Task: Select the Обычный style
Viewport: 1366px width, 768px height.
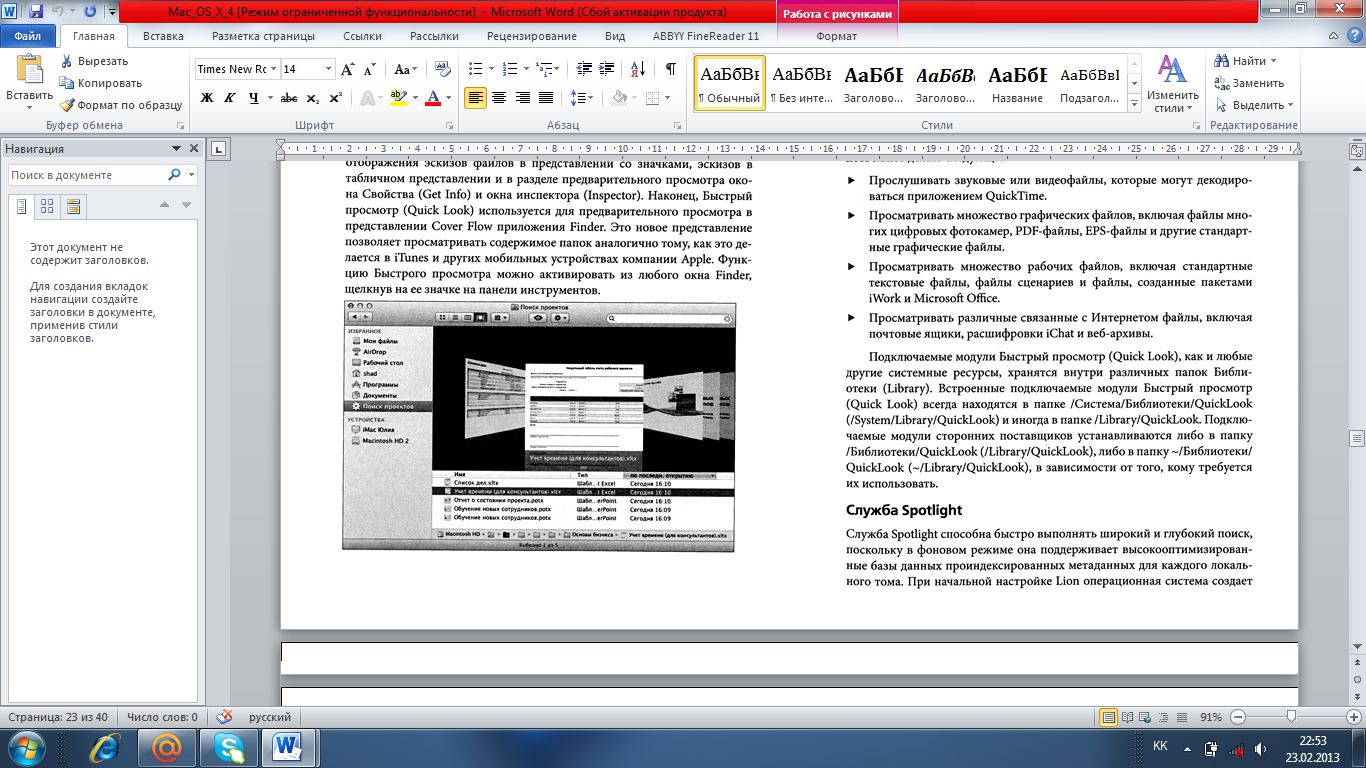Action: [730, 83]
